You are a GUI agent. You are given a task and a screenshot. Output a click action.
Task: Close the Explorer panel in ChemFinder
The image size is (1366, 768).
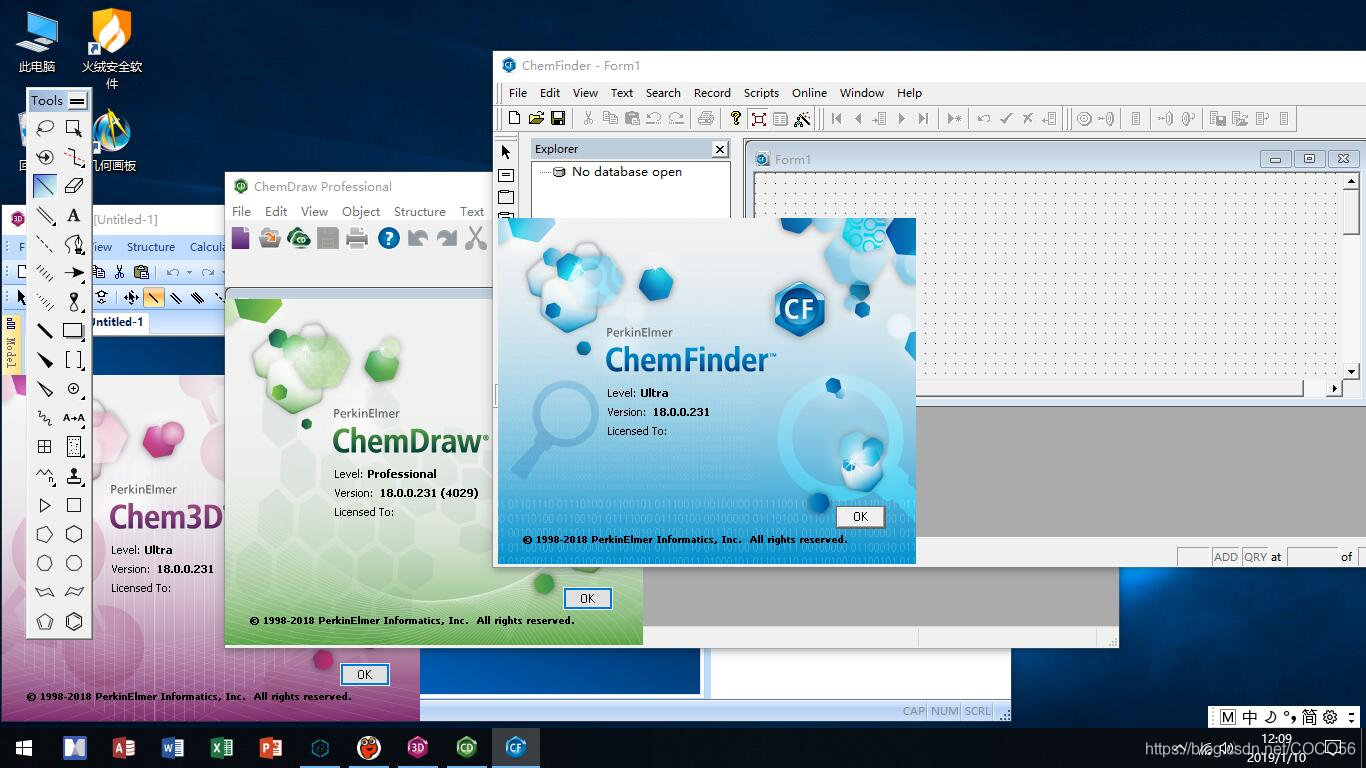pos(719,149)
